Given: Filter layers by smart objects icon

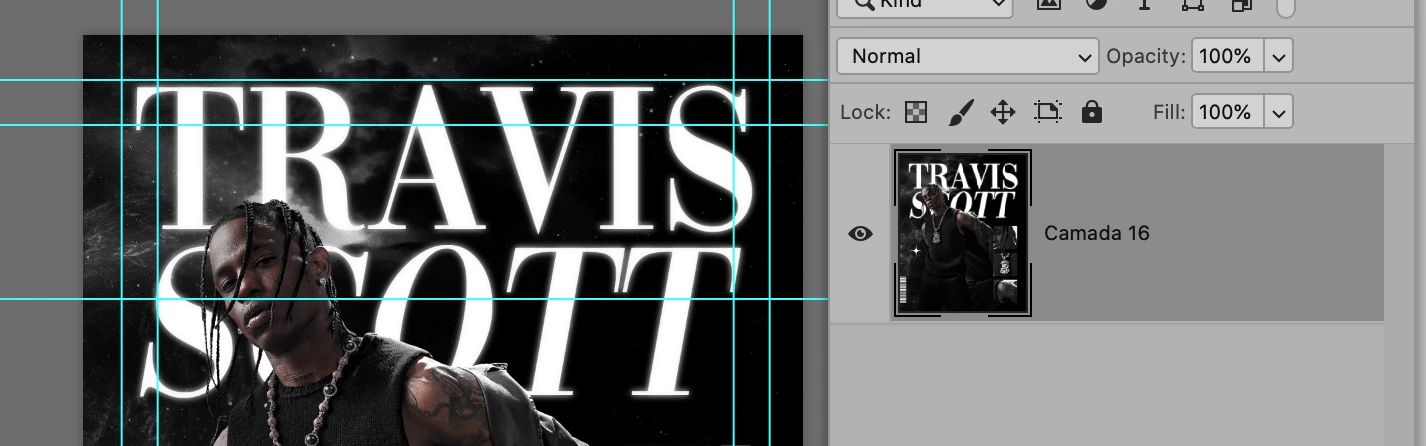Looking at the screenshot, I should [x=1241, y=4].
